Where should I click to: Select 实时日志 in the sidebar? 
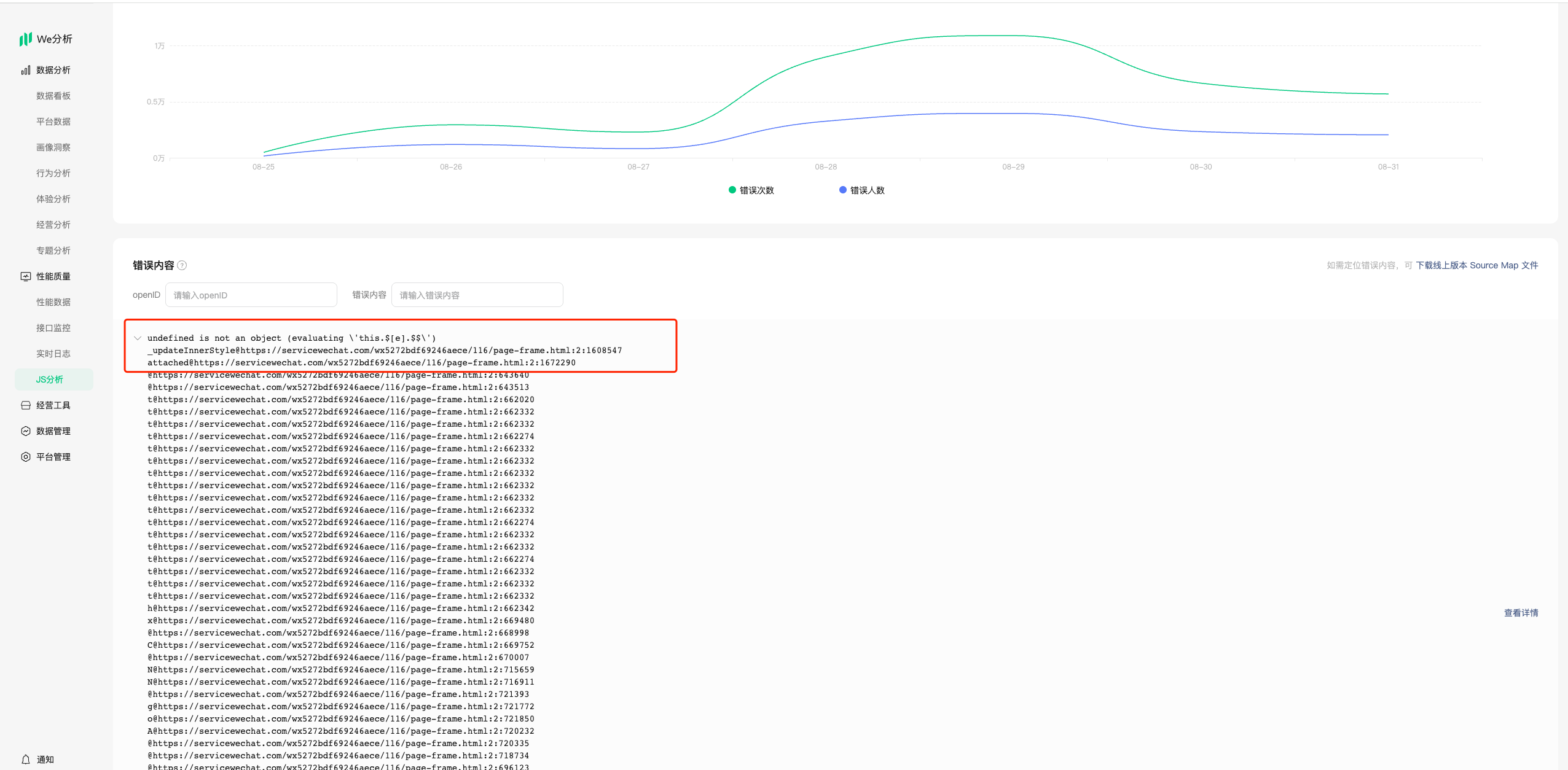53,354
